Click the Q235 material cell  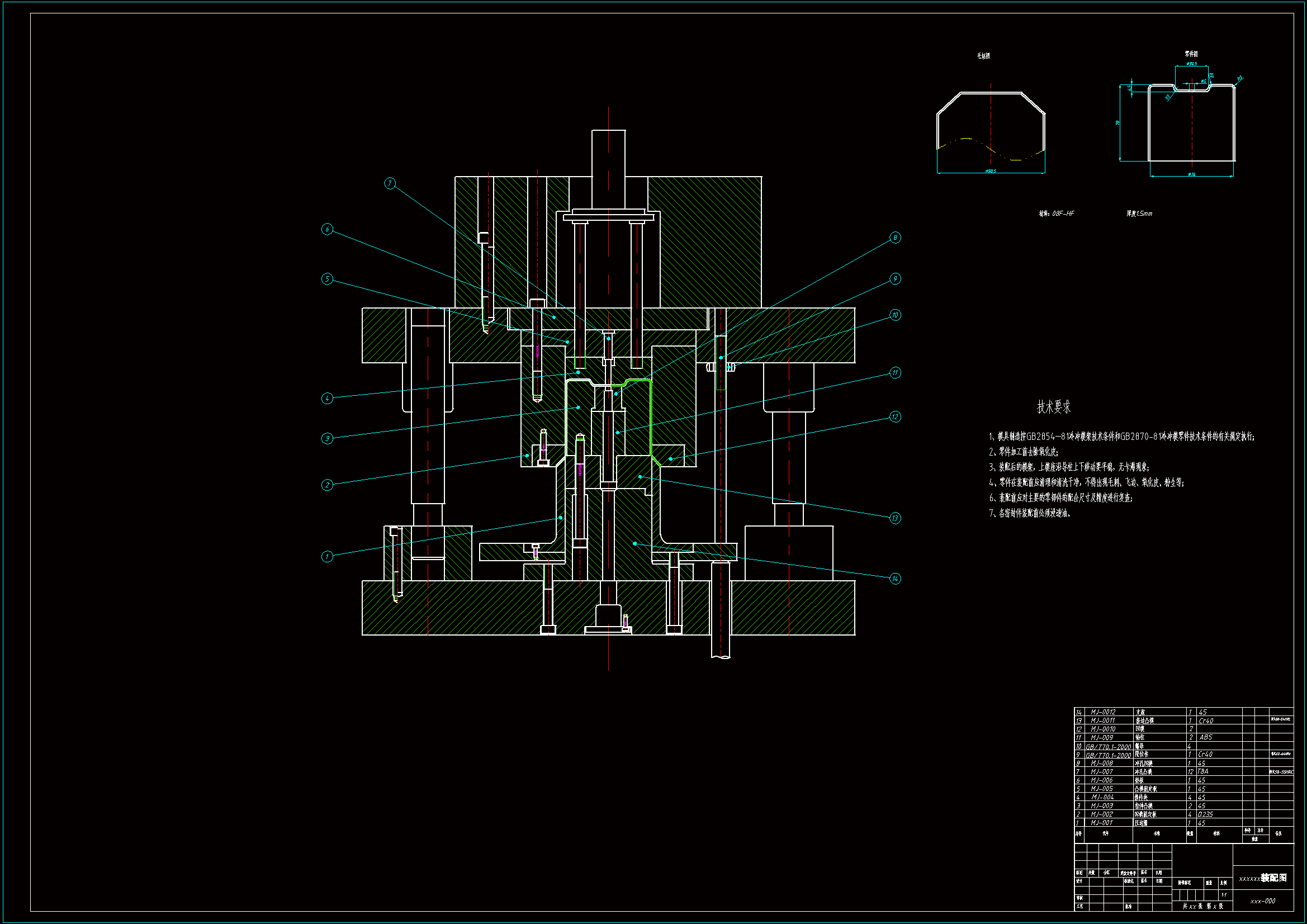click(x=1205, y=814)
